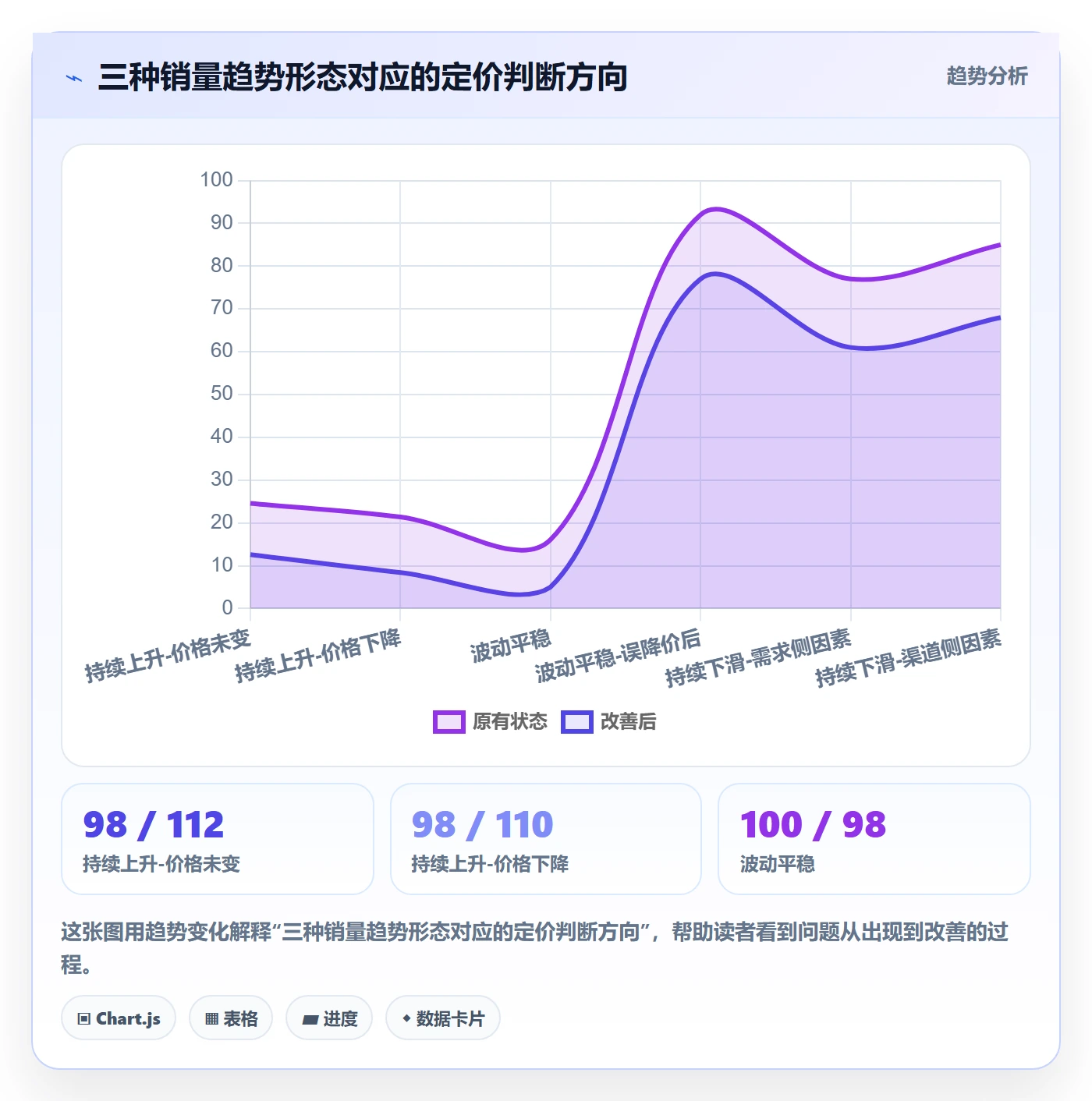The image size is (1092, 1101).
Task: Click the 改善后 legend label
Action: pyautogui.click(x=629, y=722)
